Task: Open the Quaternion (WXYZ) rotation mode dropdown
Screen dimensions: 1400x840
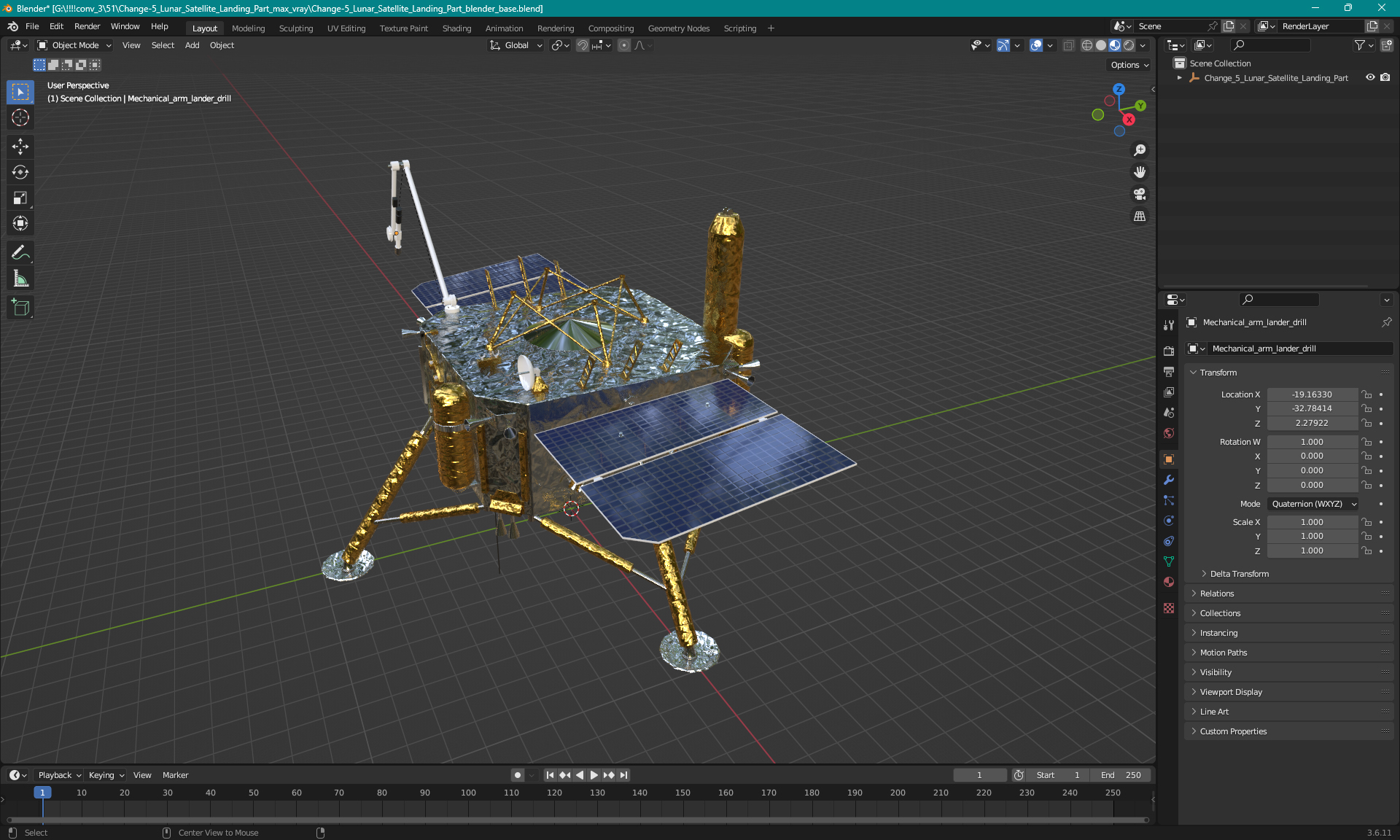Action: tap(1314, 504)
